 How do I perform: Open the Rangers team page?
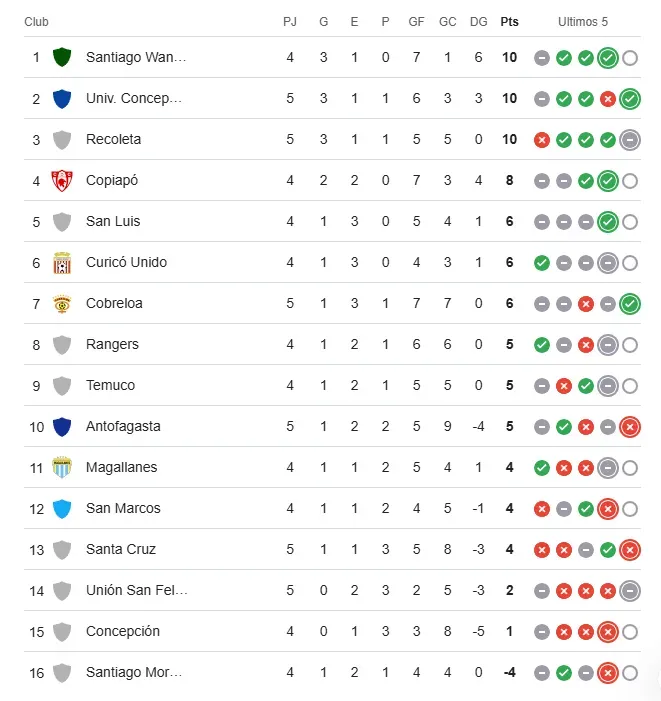(112, 344)
